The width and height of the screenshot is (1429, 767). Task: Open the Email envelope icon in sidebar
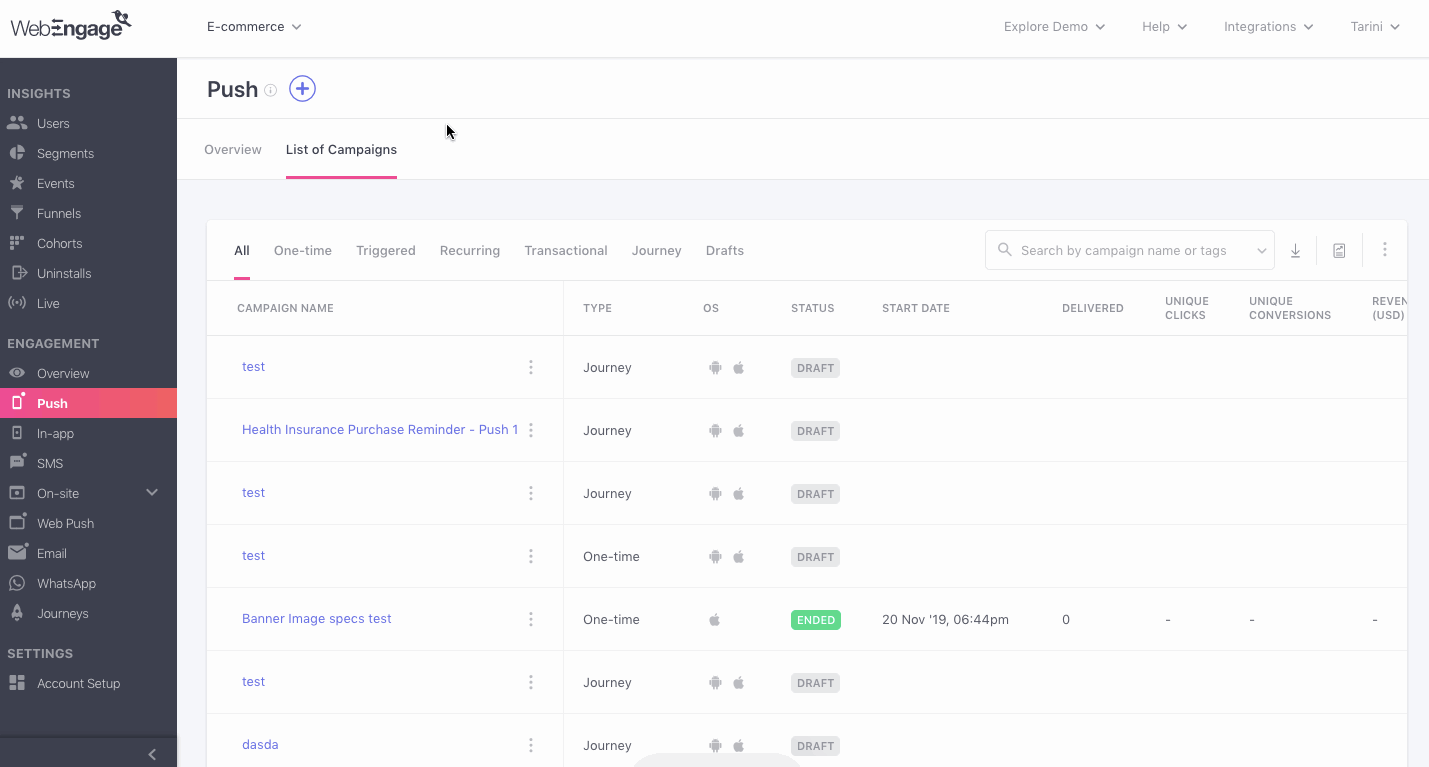pos(17,553)
